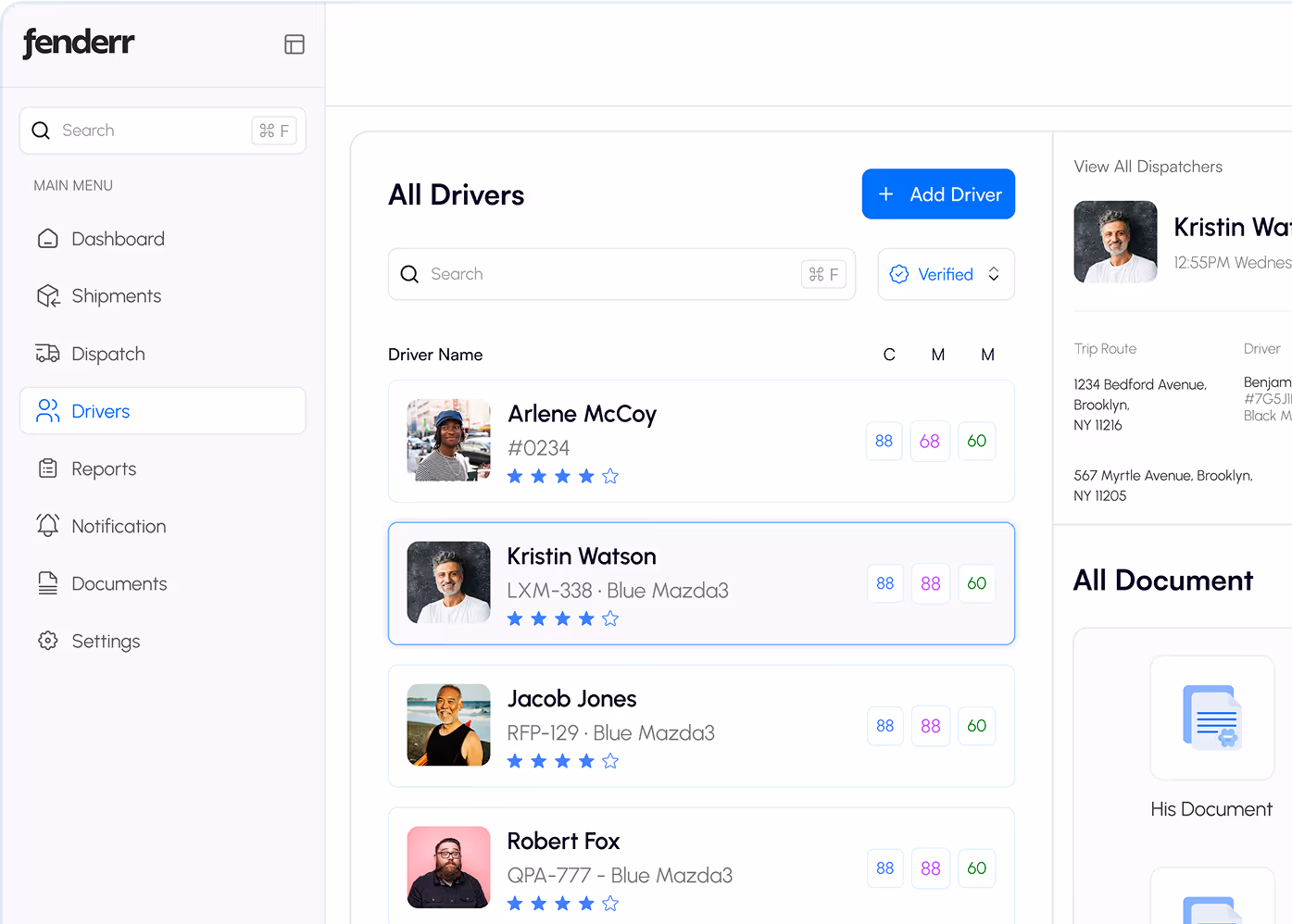Click Kristin Watson's driver photo in list

(x=449, y=582)
